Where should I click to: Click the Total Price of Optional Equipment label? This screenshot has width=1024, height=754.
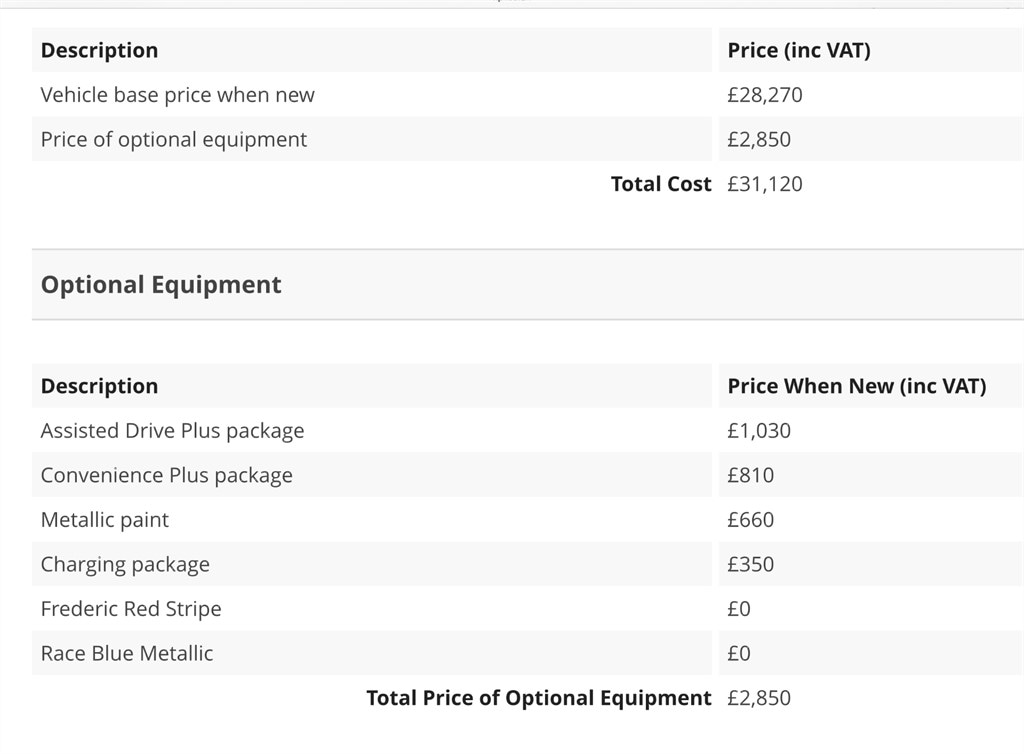[538, 698]
